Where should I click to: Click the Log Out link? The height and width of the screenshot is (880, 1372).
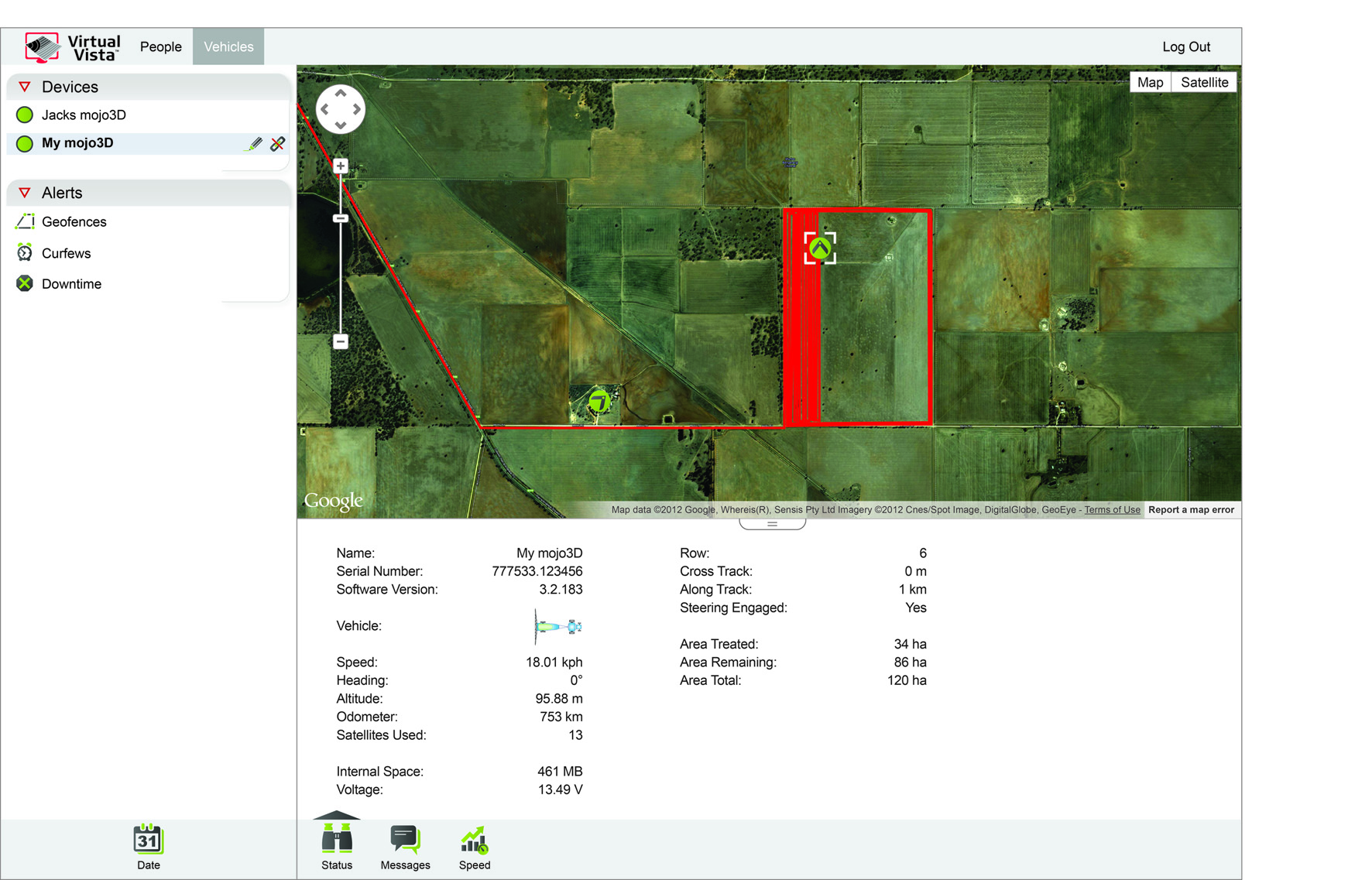(x=1185, y=46)
